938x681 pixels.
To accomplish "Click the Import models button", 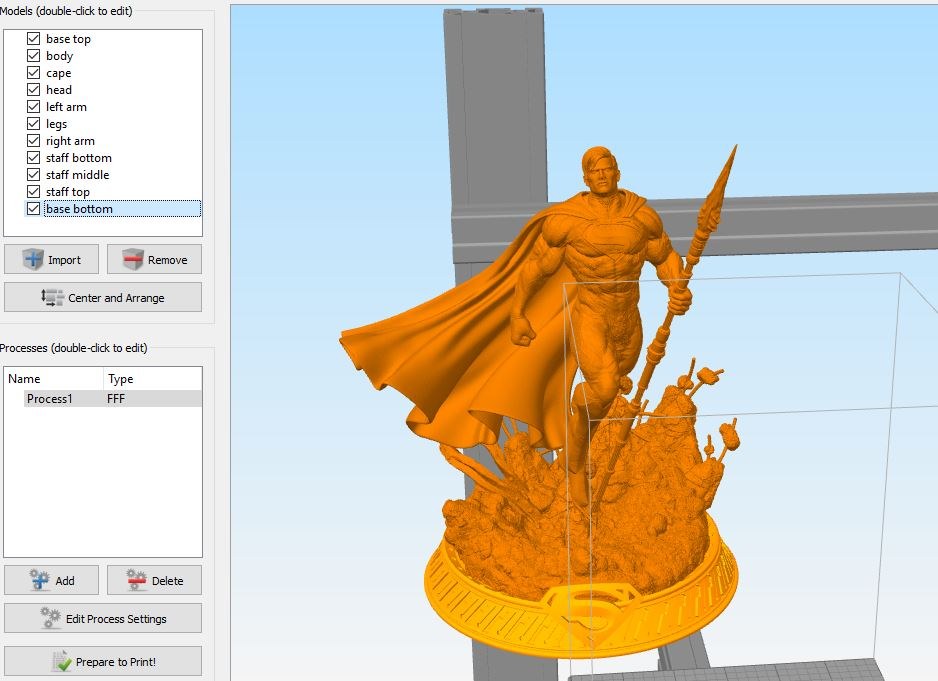I will [x=51, y=259].
